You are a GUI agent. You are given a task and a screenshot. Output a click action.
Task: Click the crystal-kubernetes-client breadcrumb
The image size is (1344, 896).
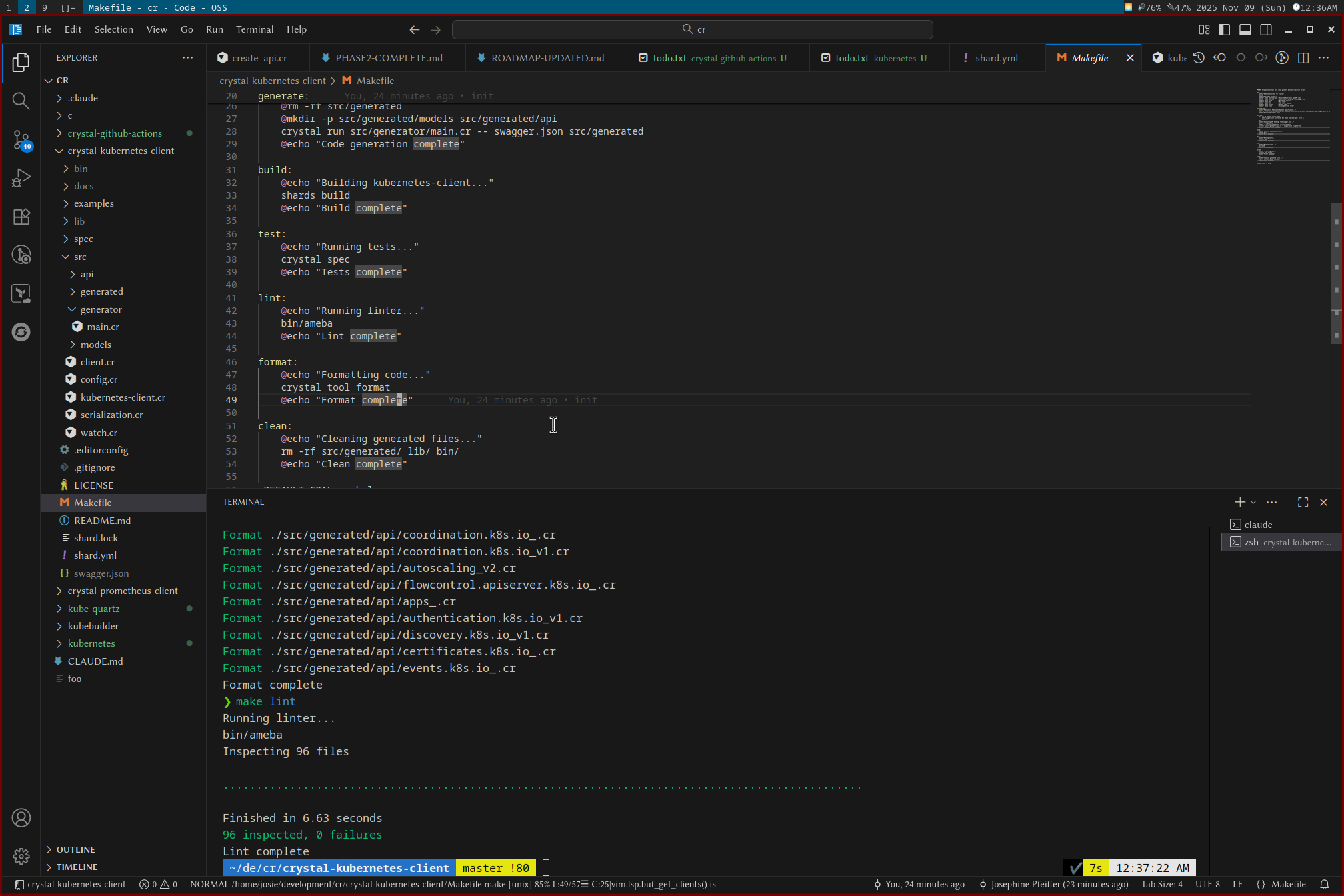click(272, 81)
